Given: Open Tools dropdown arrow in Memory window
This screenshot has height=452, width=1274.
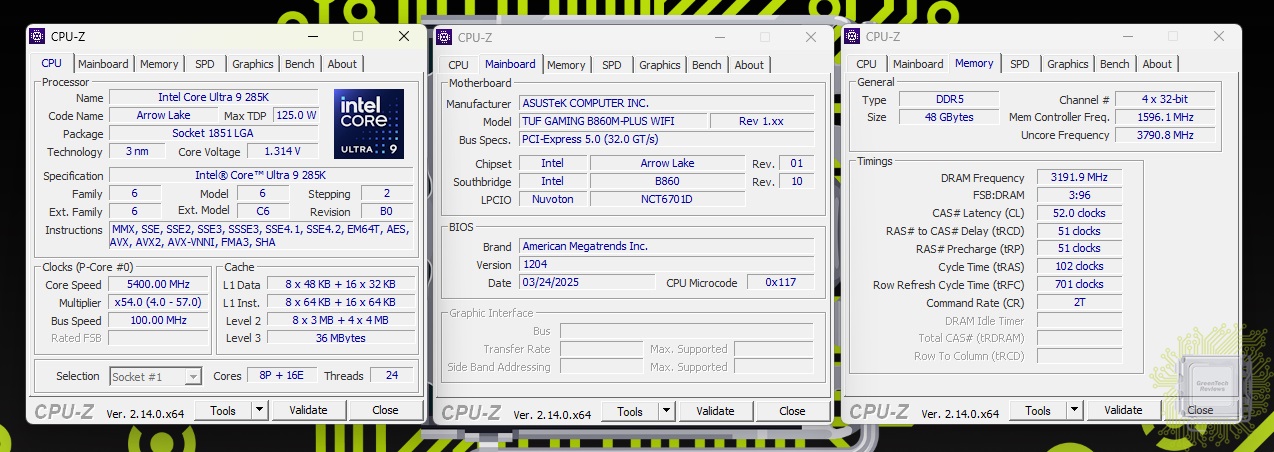Looking at the screenshot, I should (x=1074, y=410).
